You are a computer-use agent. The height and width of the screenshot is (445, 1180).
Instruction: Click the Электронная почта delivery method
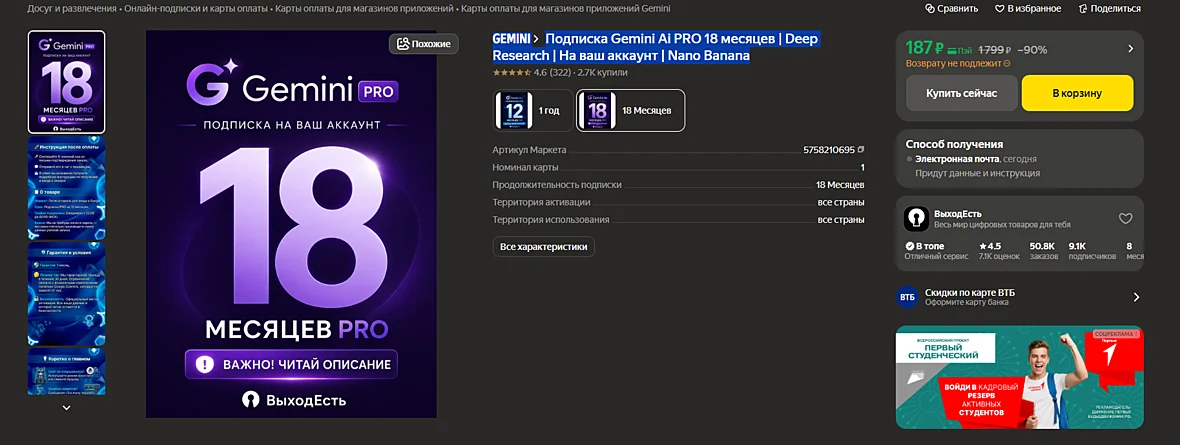tap(957, 159)
